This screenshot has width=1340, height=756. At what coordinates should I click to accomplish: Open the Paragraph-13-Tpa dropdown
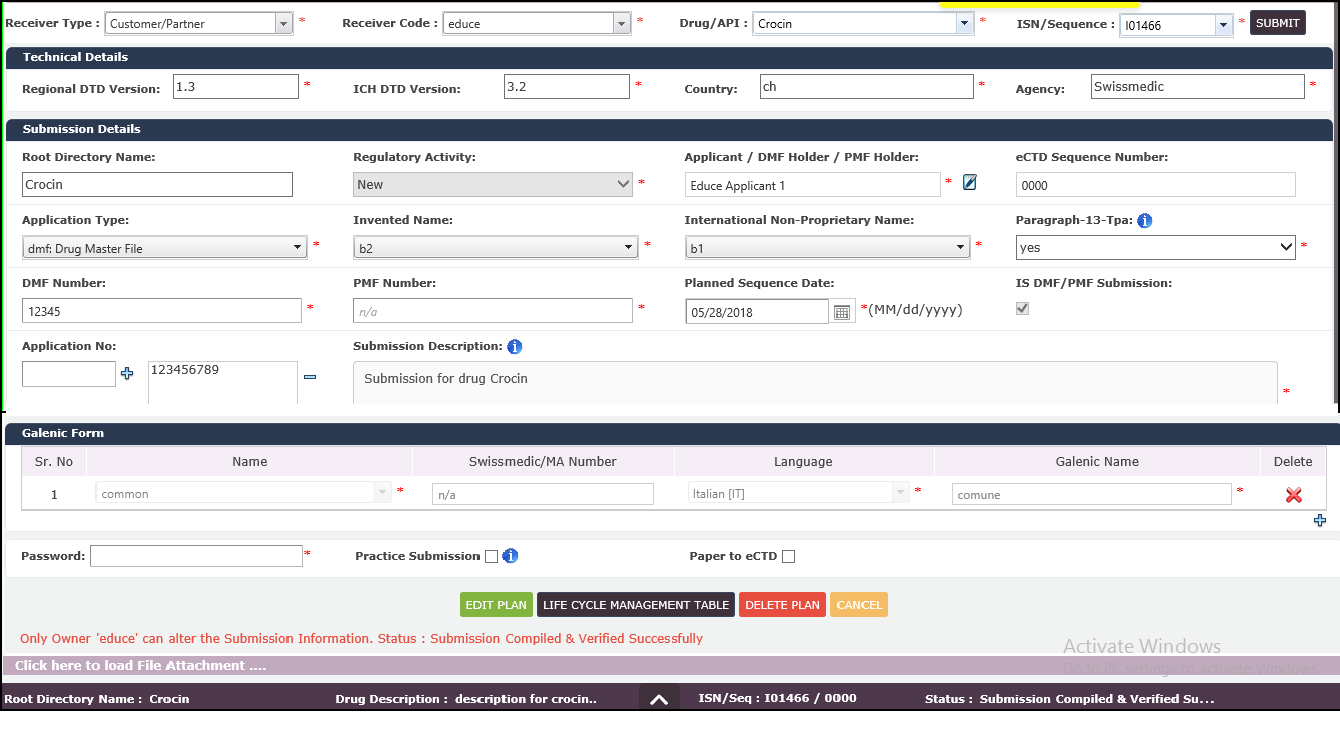[1286, 247]
